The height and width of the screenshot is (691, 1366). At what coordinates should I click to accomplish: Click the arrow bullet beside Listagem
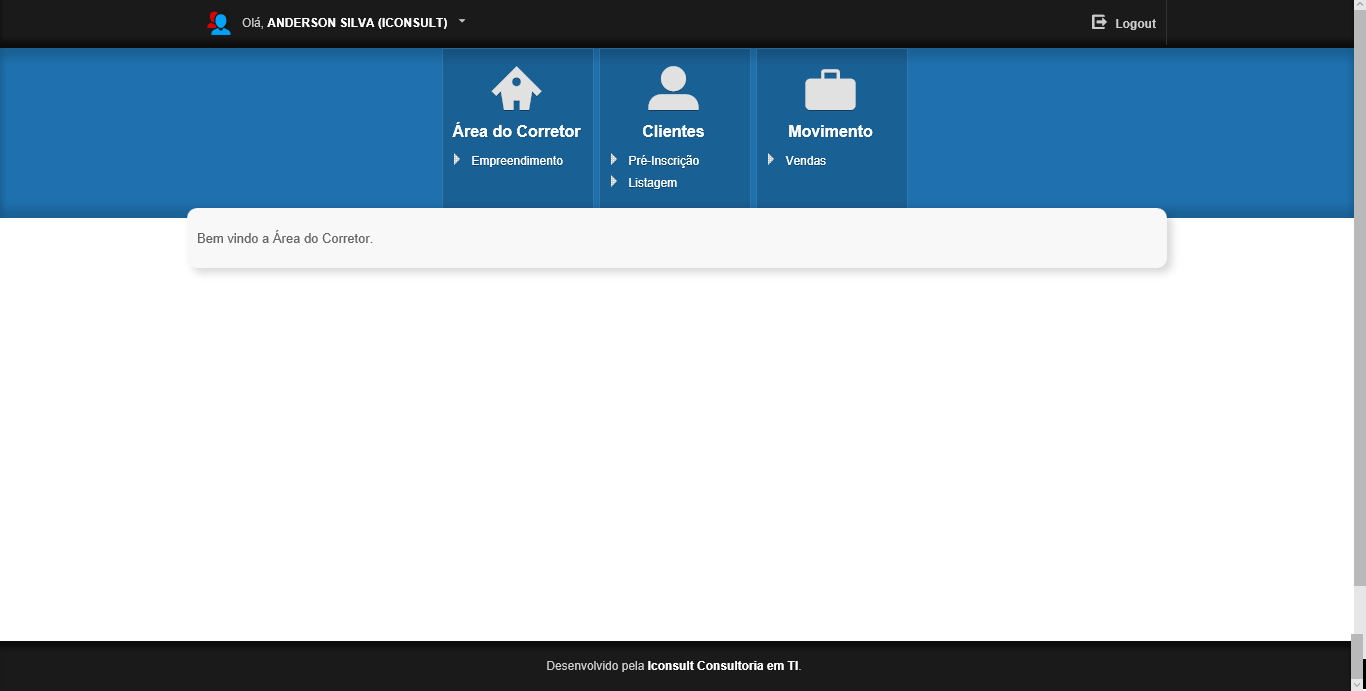click(614, 182)
